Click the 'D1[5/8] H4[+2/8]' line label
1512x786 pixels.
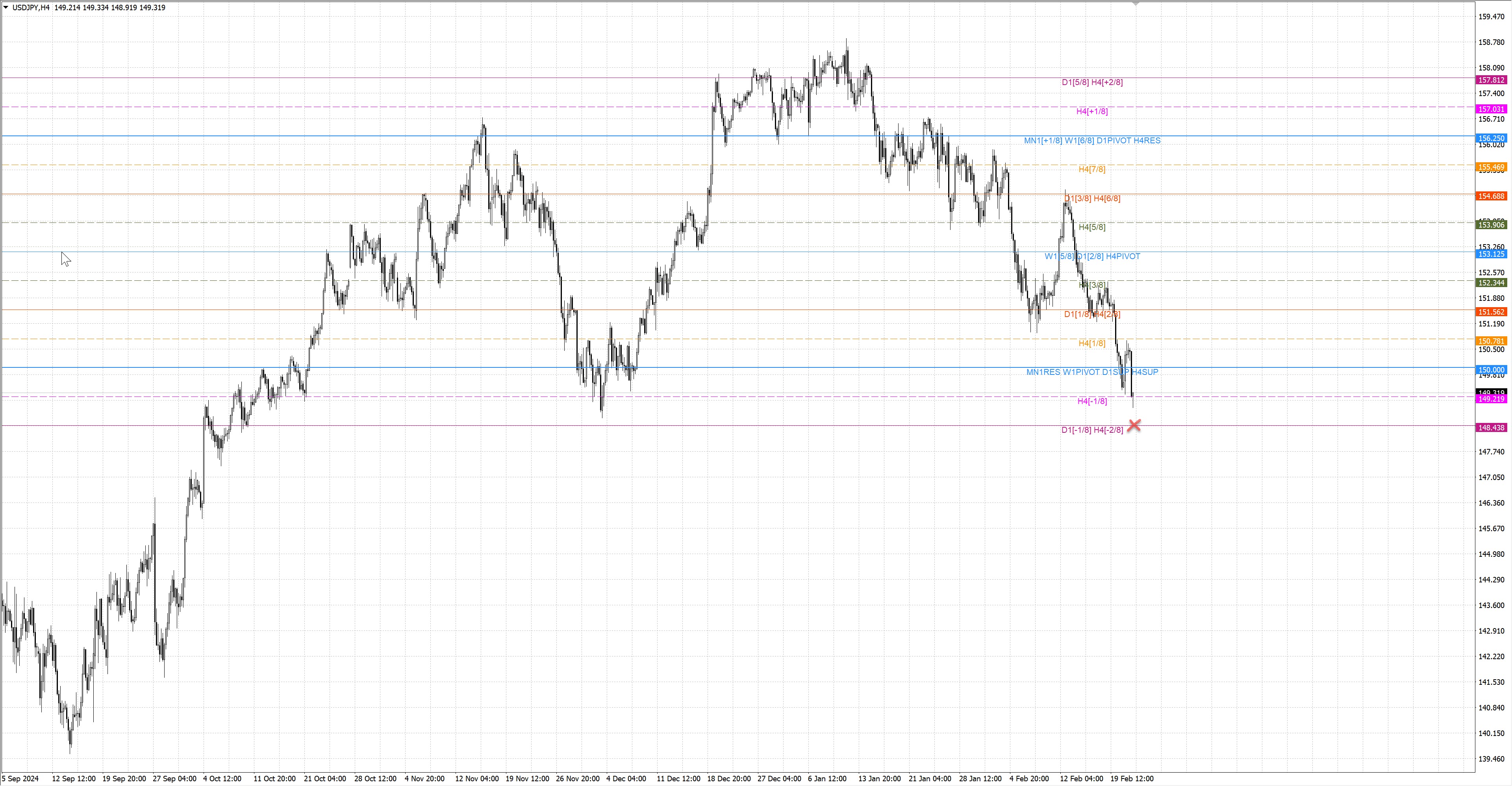tap(1092, 82)
